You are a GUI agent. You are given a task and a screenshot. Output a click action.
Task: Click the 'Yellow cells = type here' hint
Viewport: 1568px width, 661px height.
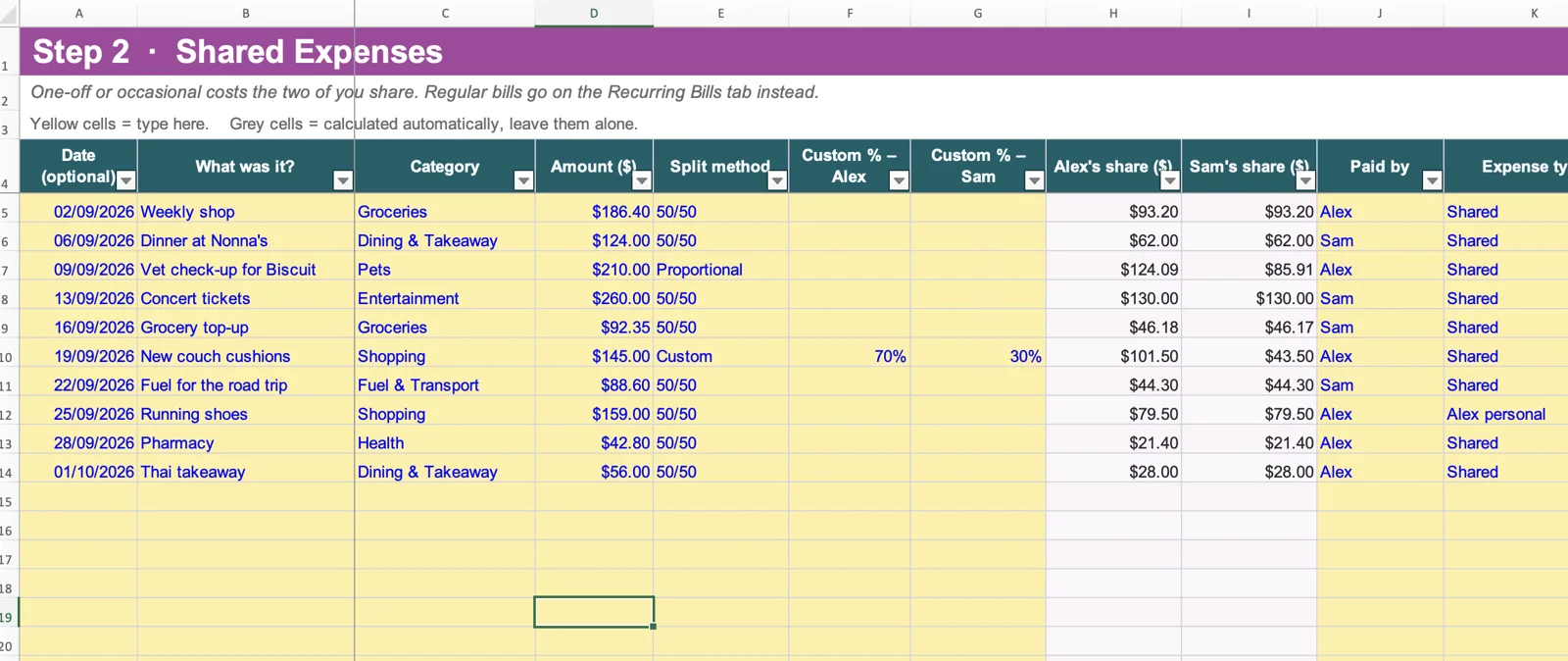pyautogui.click(x=119, y=124)
